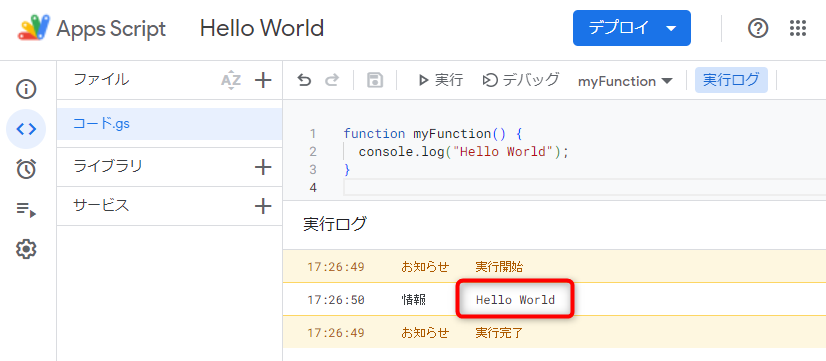Viewport: 826px width, 361px height.
Task: Select the コード.gs file
Action: tap(170, 124)
